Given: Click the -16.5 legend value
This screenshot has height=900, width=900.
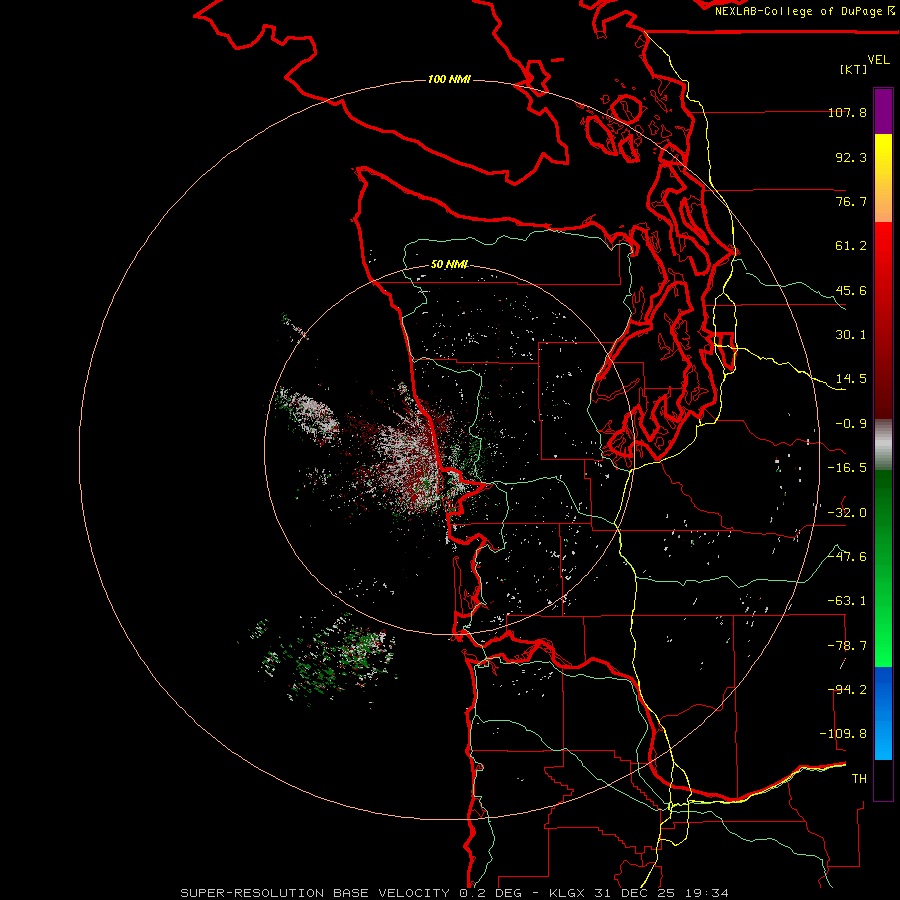Looking at the screenshot, I should tap(847, 468).
